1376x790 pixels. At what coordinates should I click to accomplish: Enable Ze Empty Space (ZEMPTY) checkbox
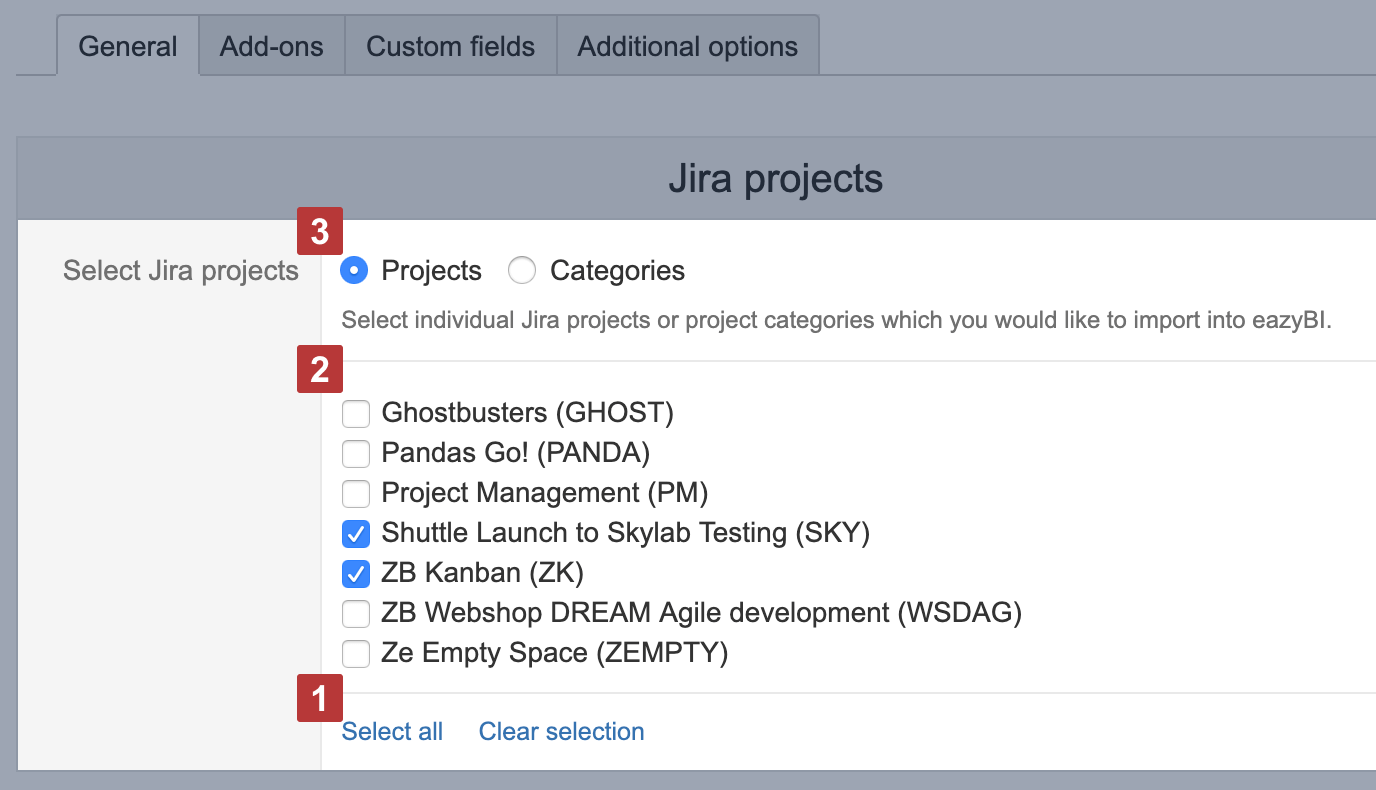coord(356,654)
